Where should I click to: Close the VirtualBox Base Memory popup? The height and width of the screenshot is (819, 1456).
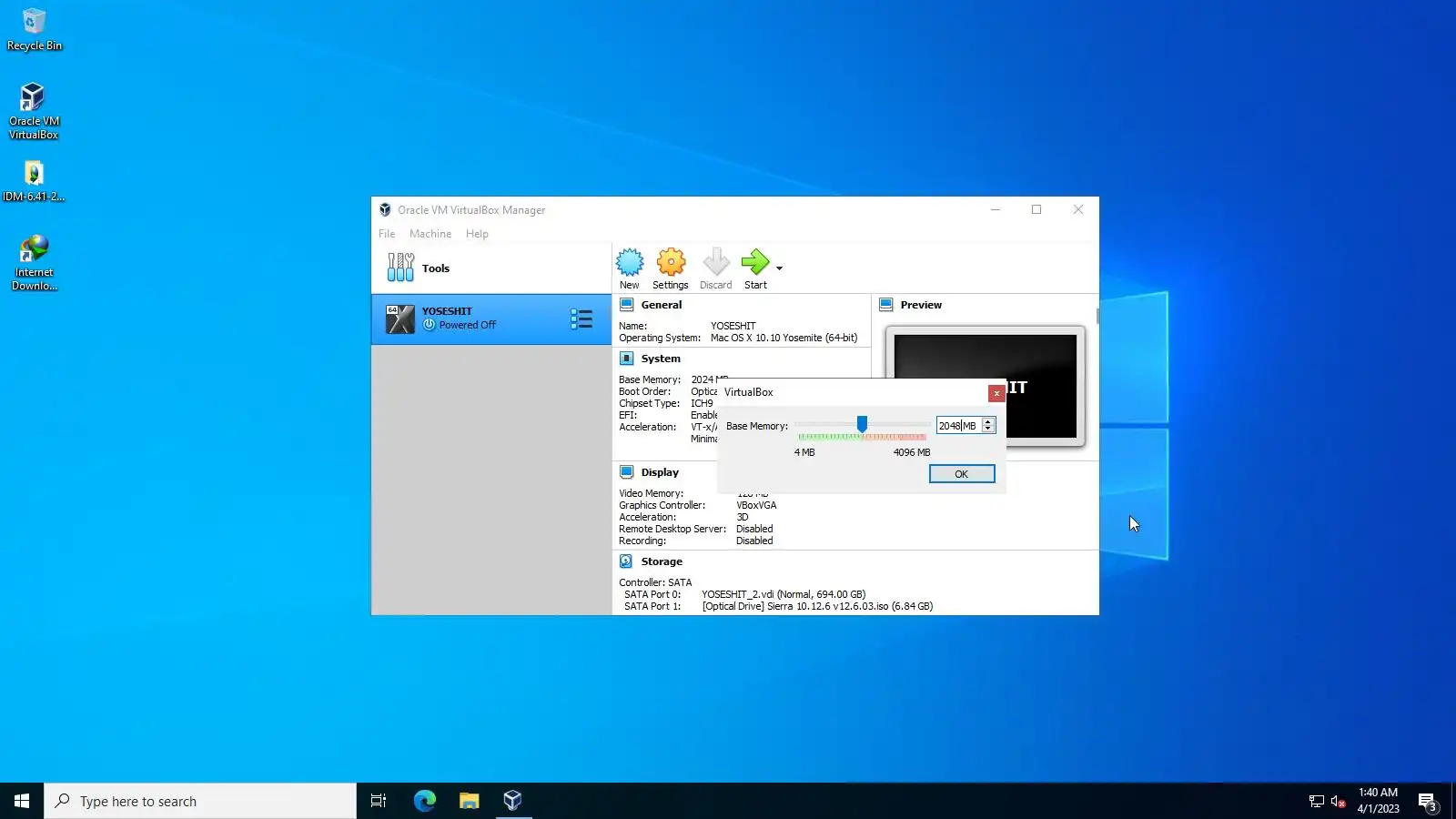996,393
